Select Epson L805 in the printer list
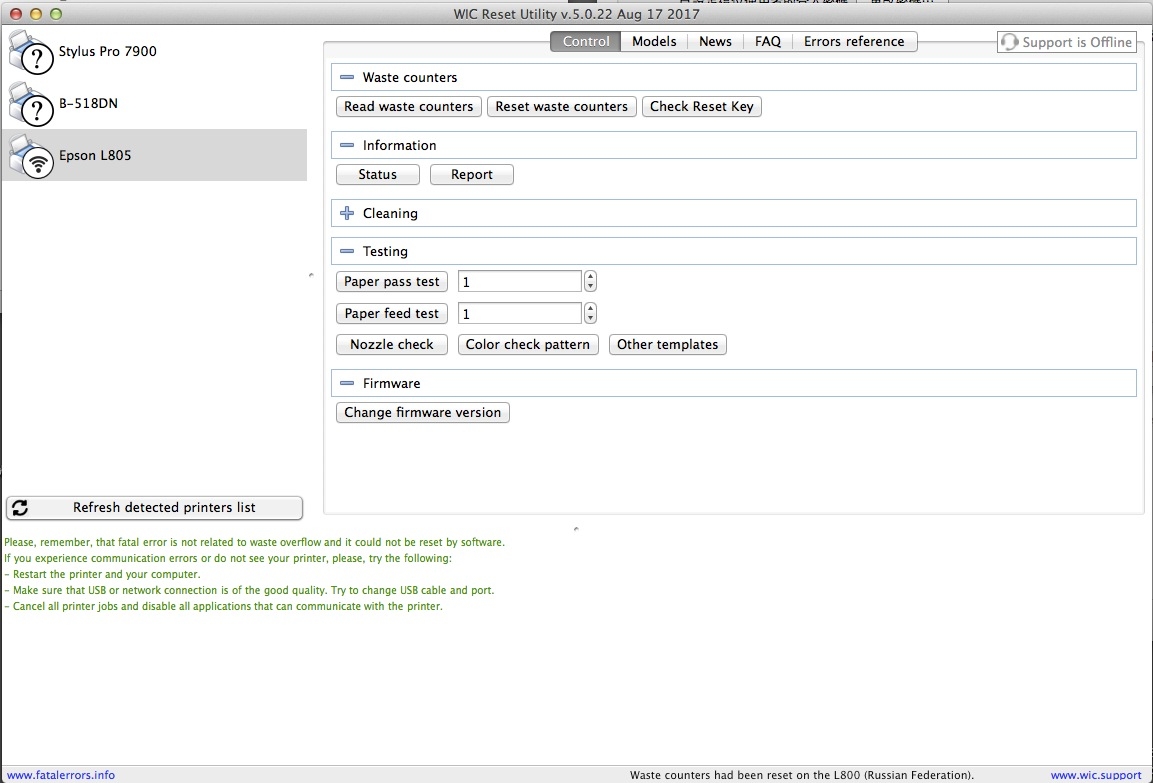 154,155
